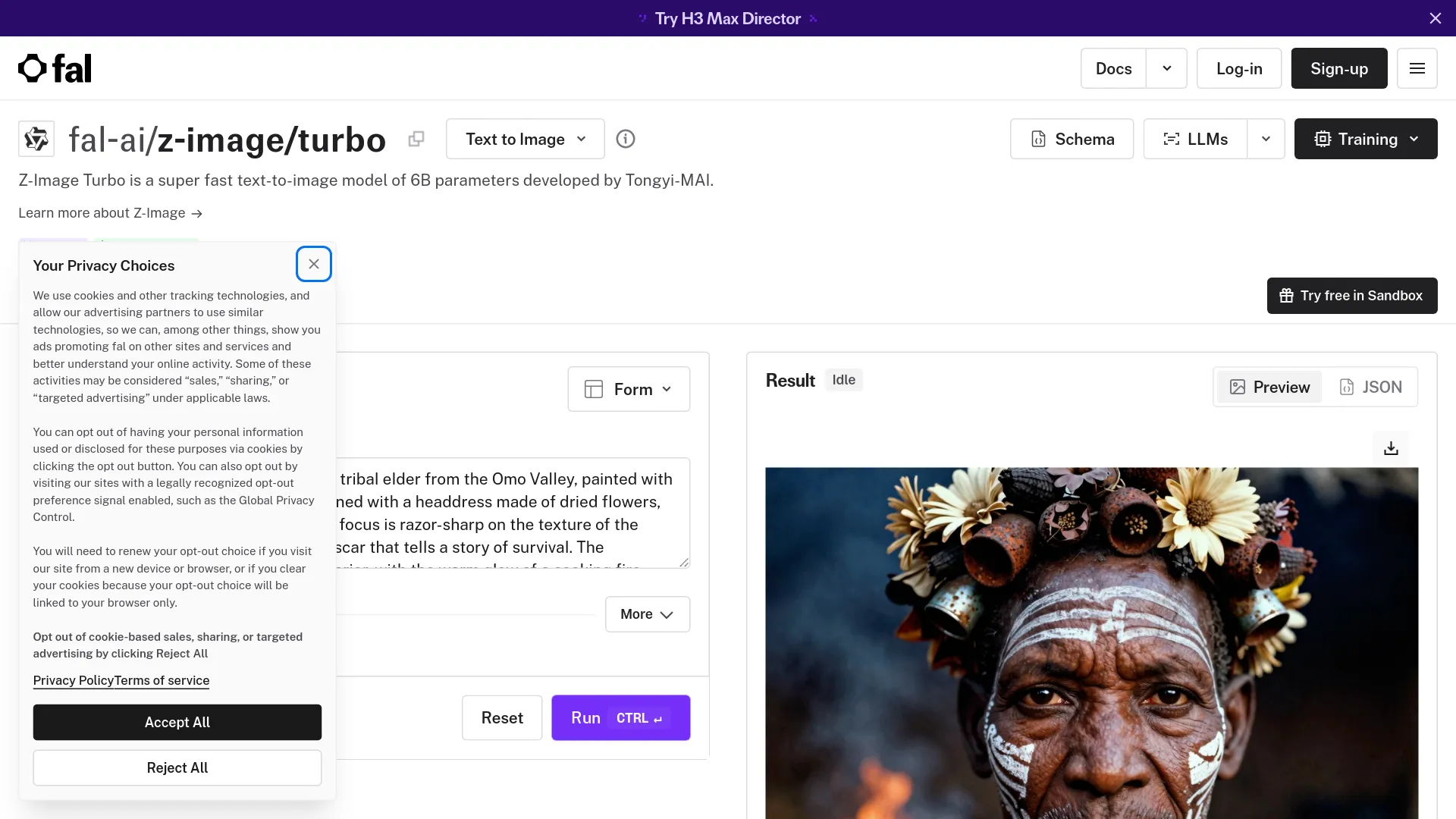Screen dimensions: 1456x819
Task: Open the Schema view
Action: pyautogui.click(x=1072, y=139)
